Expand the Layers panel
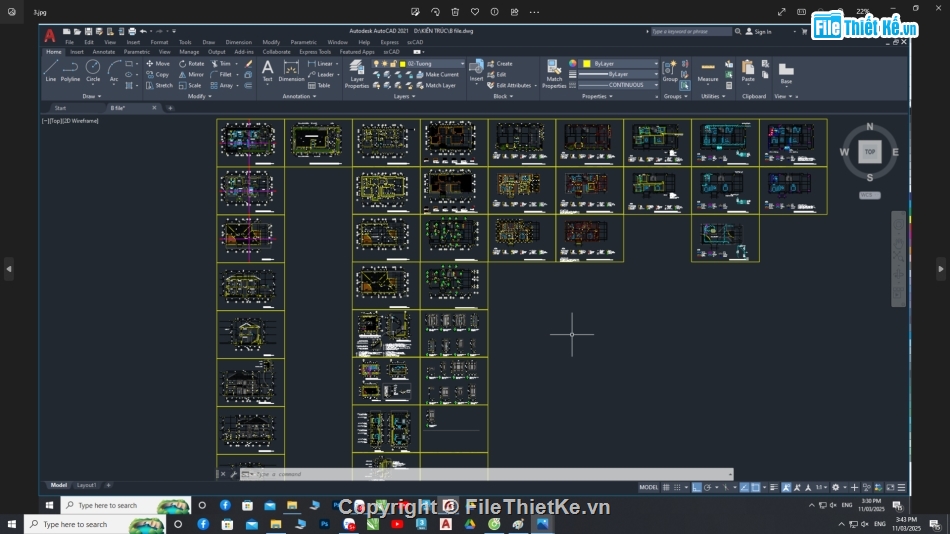Image resolution: width=950 pixels, height=534 pixels. click(404, 96)
